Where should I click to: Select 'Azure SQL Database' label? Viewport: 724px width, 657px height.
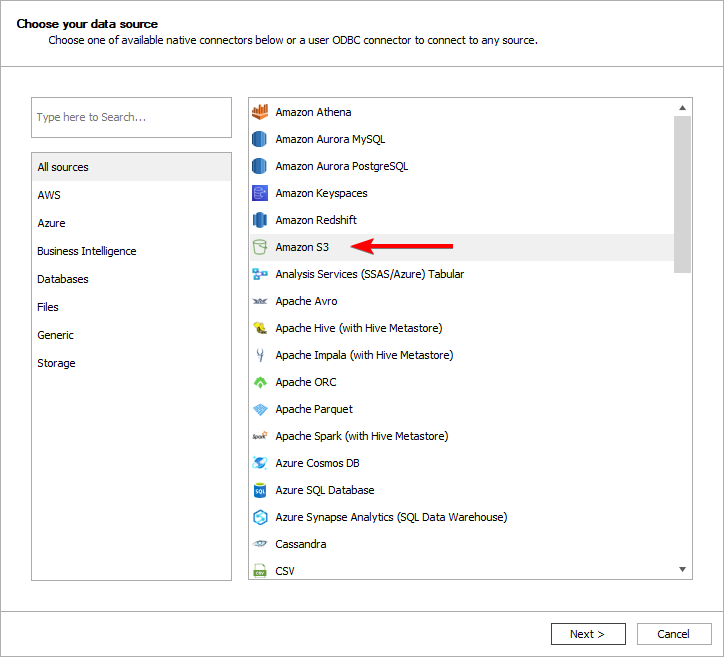click(325, 490)
